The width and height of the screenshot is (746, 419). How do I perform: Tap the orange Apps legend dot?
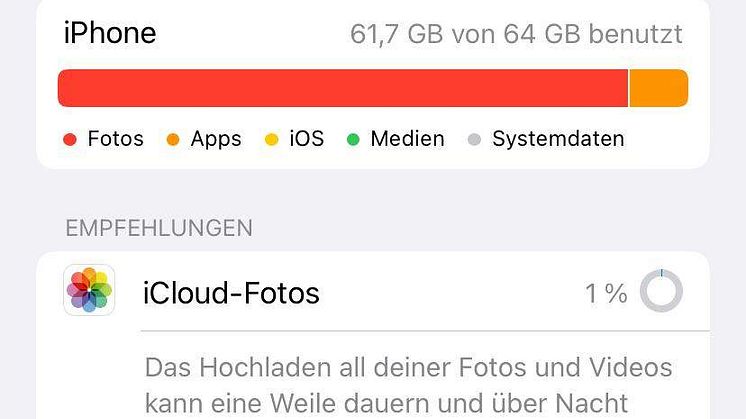coord(173,140)
